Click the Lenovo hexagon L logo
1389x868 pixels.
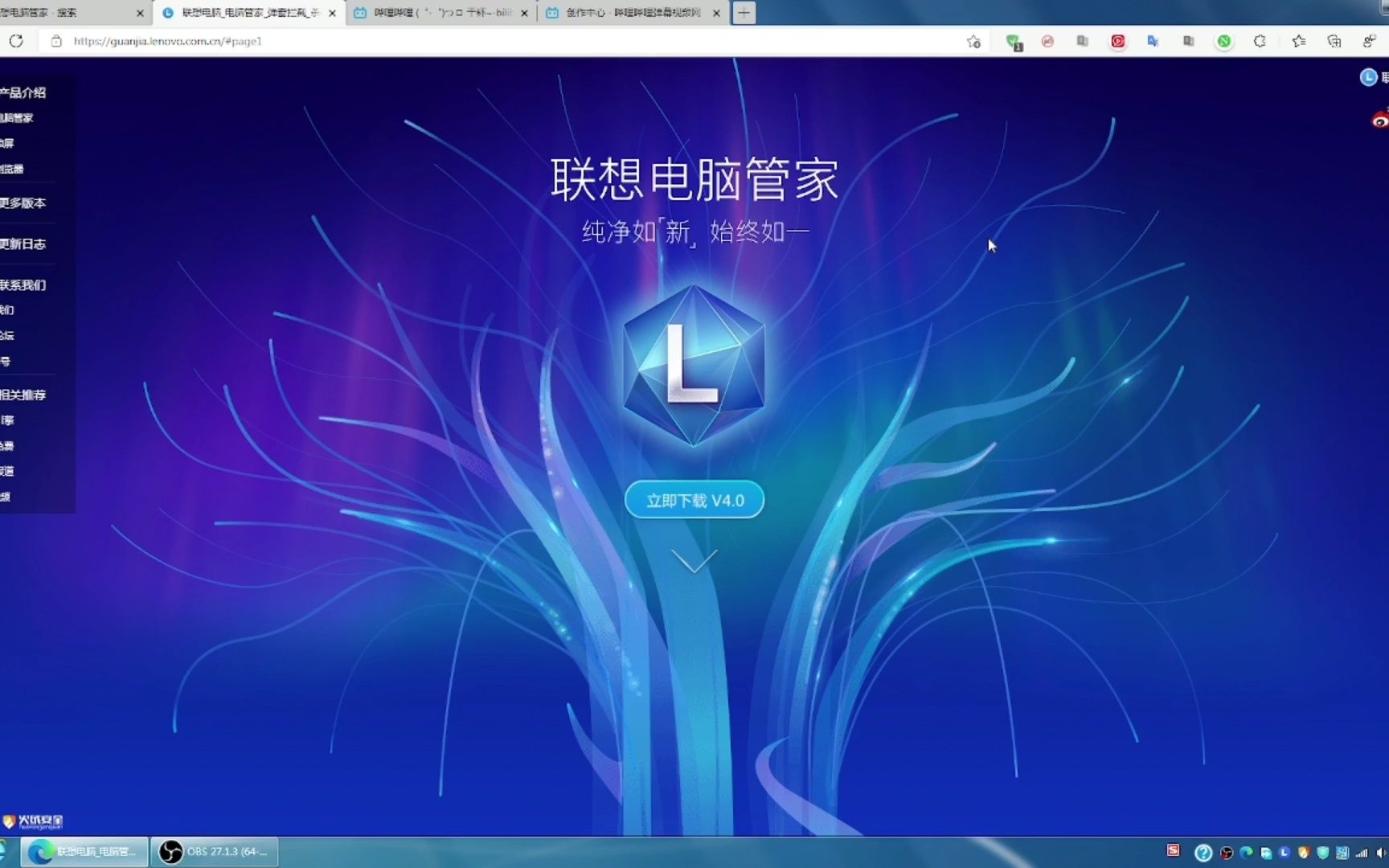pyautogui.click(x=694, y=366)
